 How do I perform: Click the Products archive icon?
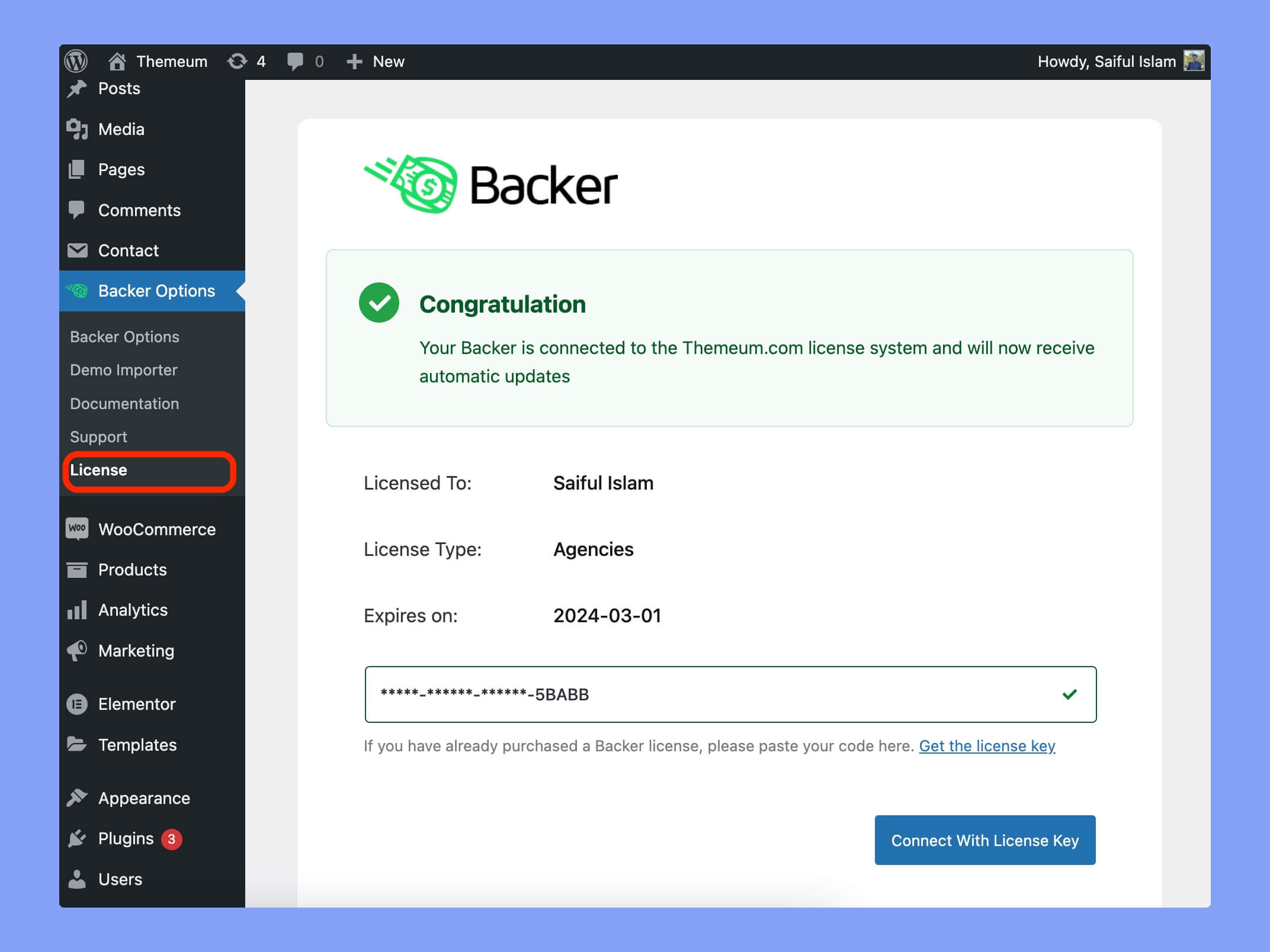click(77, 570)
